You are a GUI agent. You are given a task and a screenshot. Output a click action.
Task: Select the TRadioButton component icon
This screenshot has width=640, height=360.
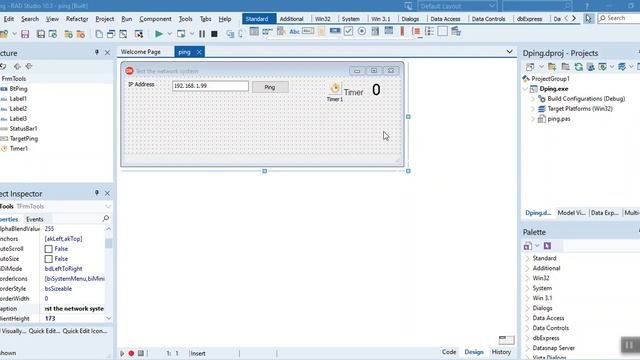coord(362,31)
